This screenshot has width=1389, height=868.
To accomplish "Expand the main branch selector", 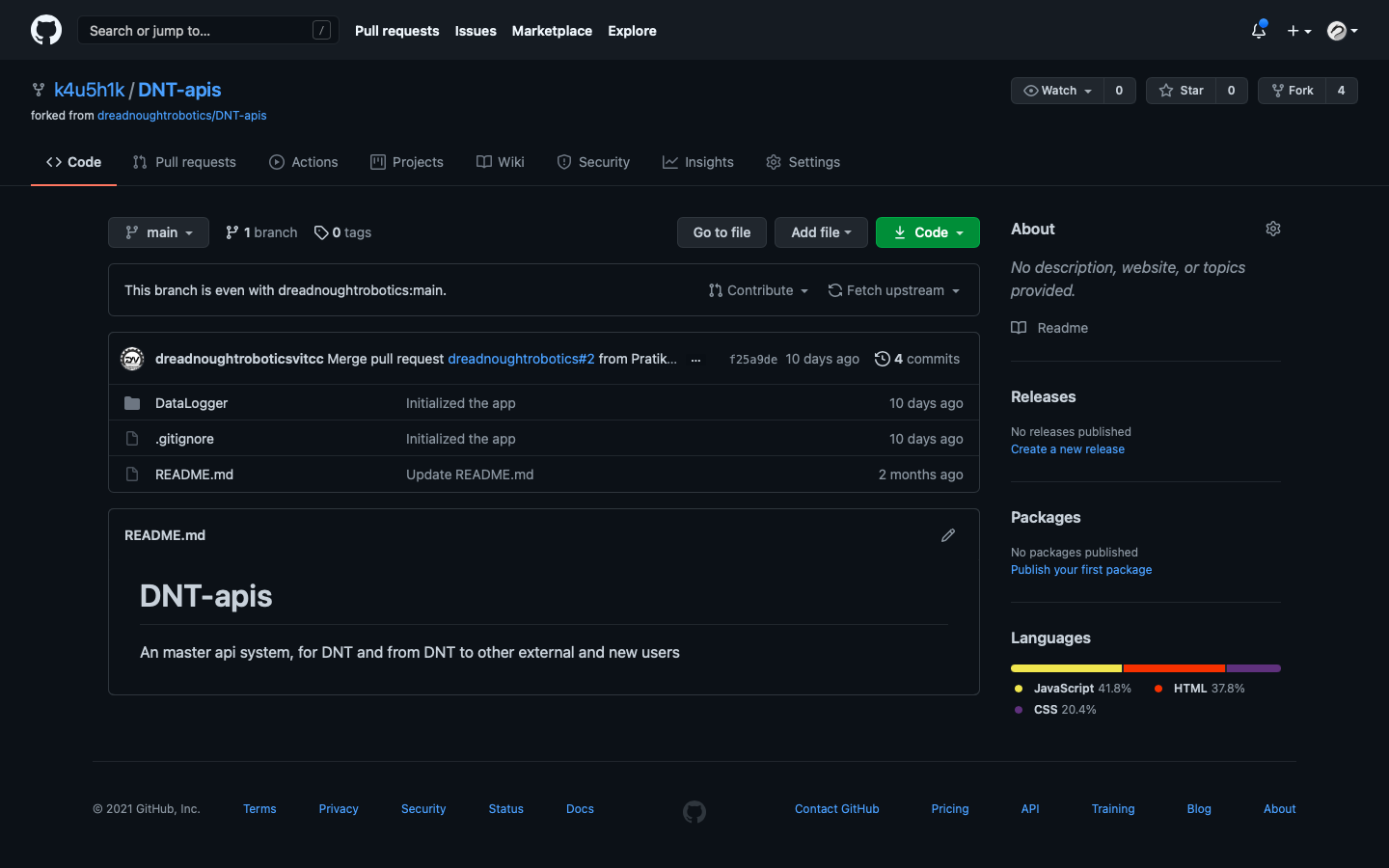I will pyautogui.click(x=158, y=232).
